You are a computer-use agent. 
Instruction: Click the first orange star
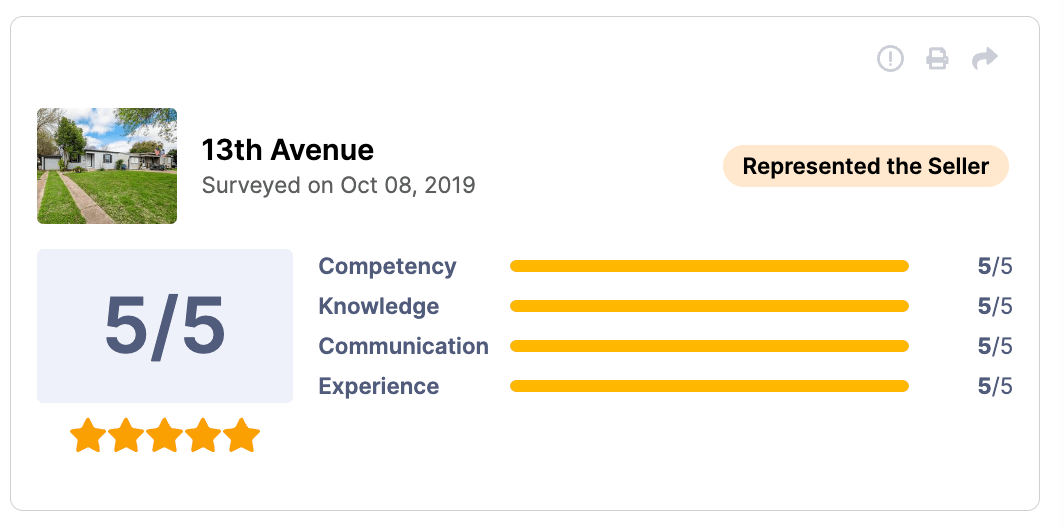88,436
